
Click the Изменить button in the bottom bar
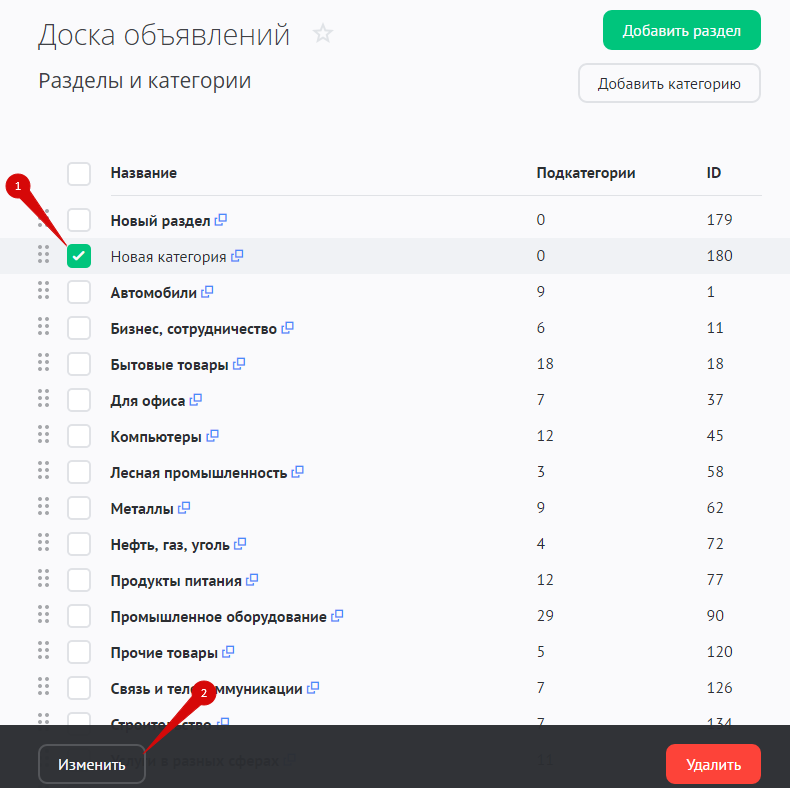click(x=92, y=765)
